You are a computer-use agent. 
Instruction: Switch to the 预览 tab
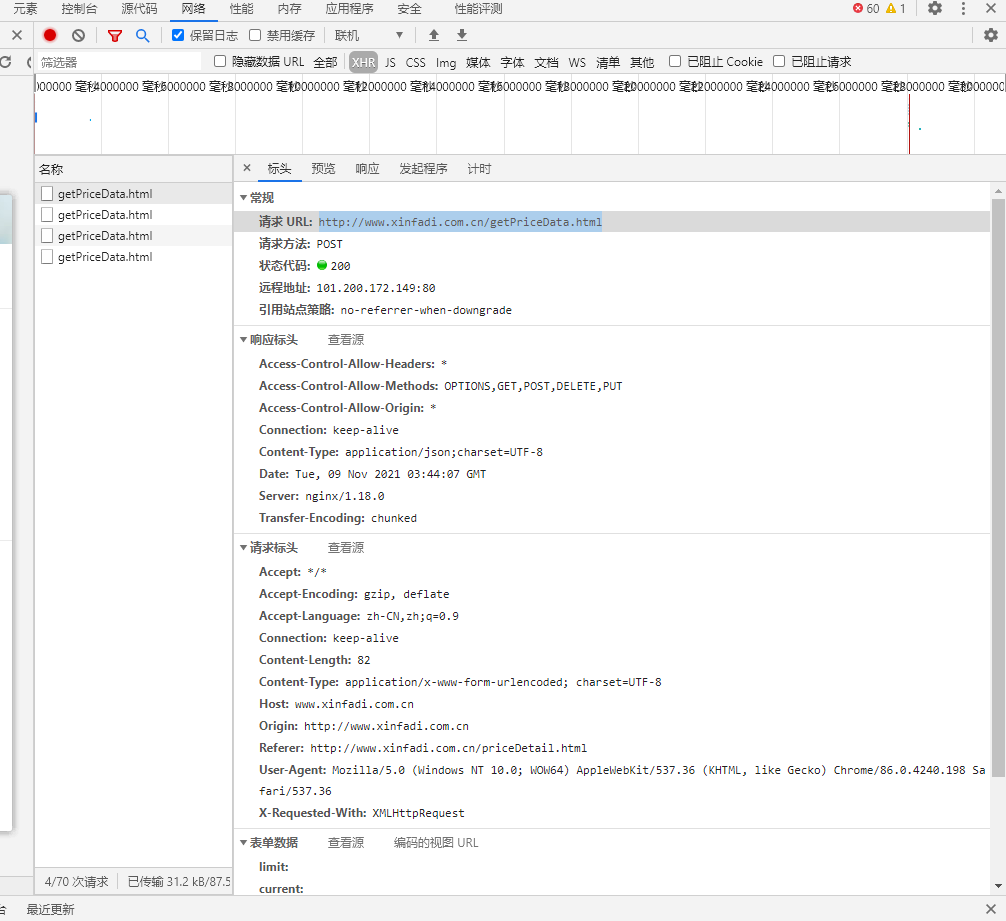click(323, 169)
